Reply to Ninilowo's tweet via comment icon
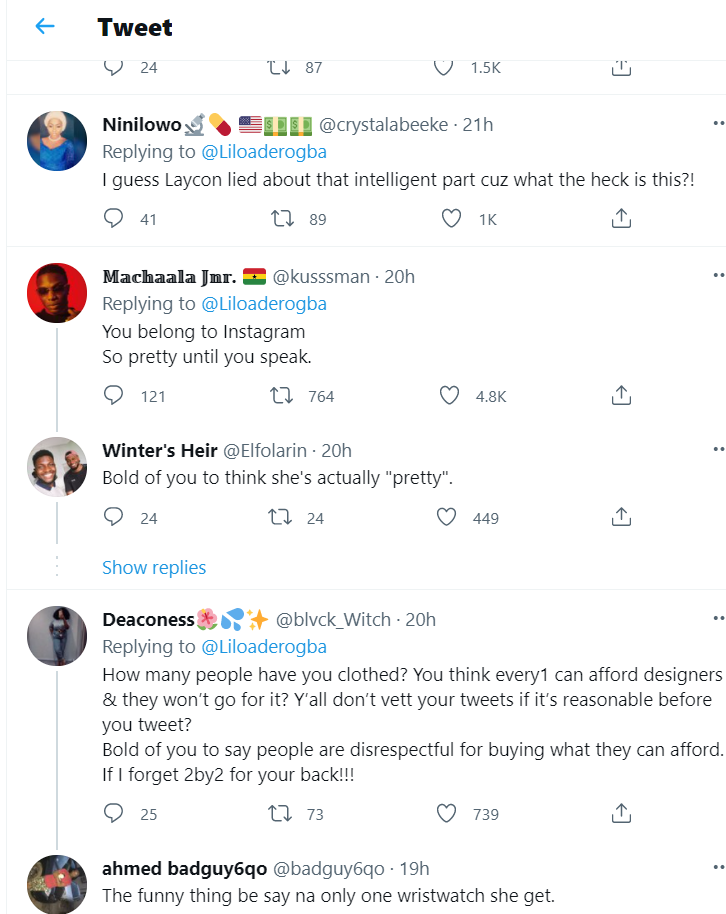 (x=114, y=218)
